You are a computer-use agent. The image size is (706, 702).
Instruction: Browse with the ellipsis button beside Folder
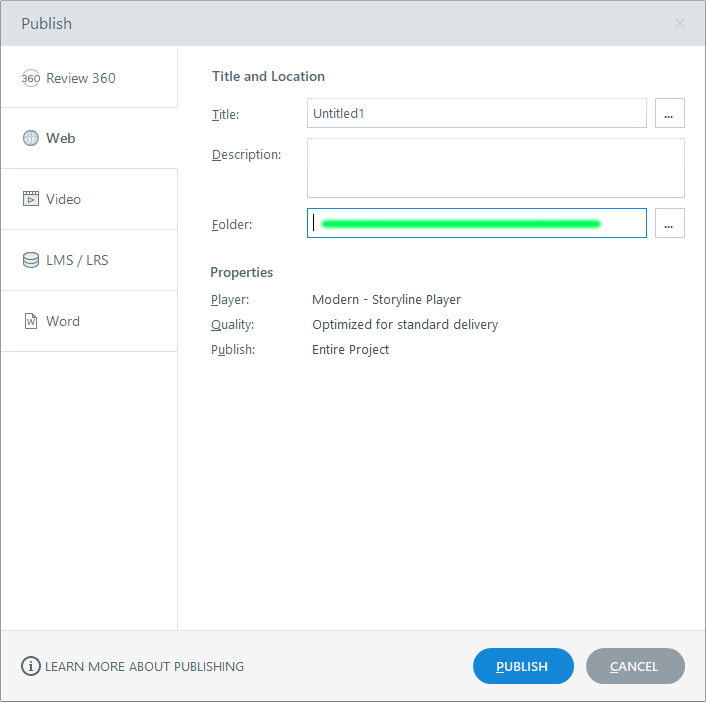669,224
